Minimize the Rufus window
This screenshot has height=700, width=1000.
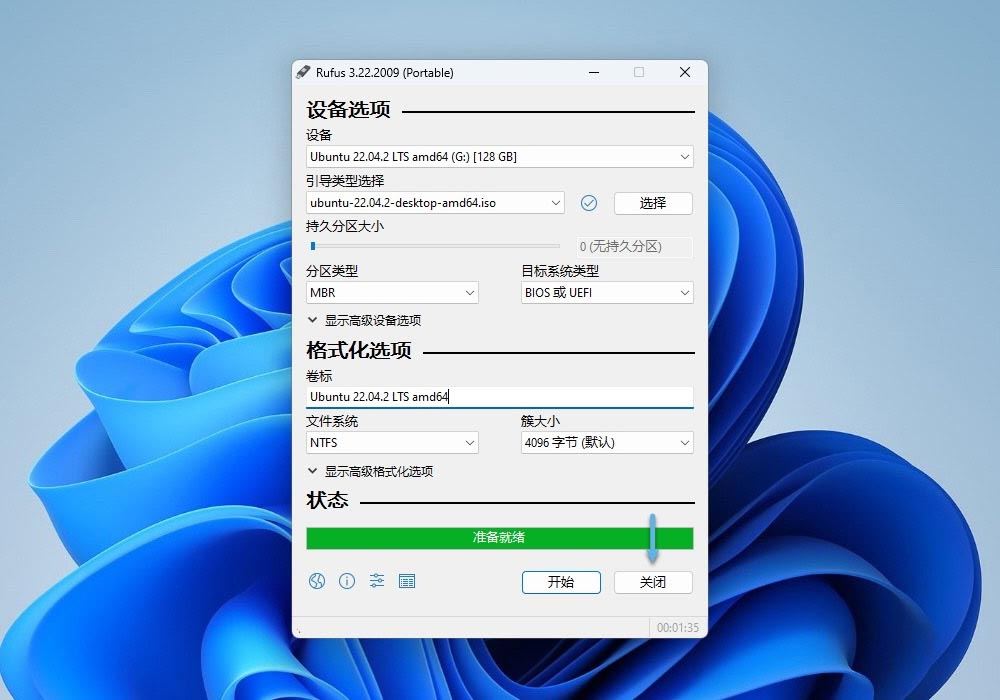tap(593, 72)
